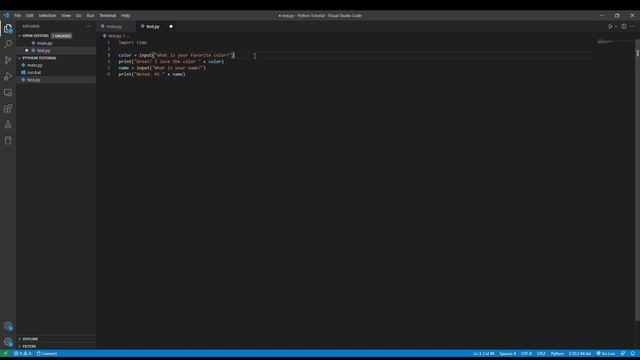
Task: Open the Testing flask view
Action: [x=8, y=124]
